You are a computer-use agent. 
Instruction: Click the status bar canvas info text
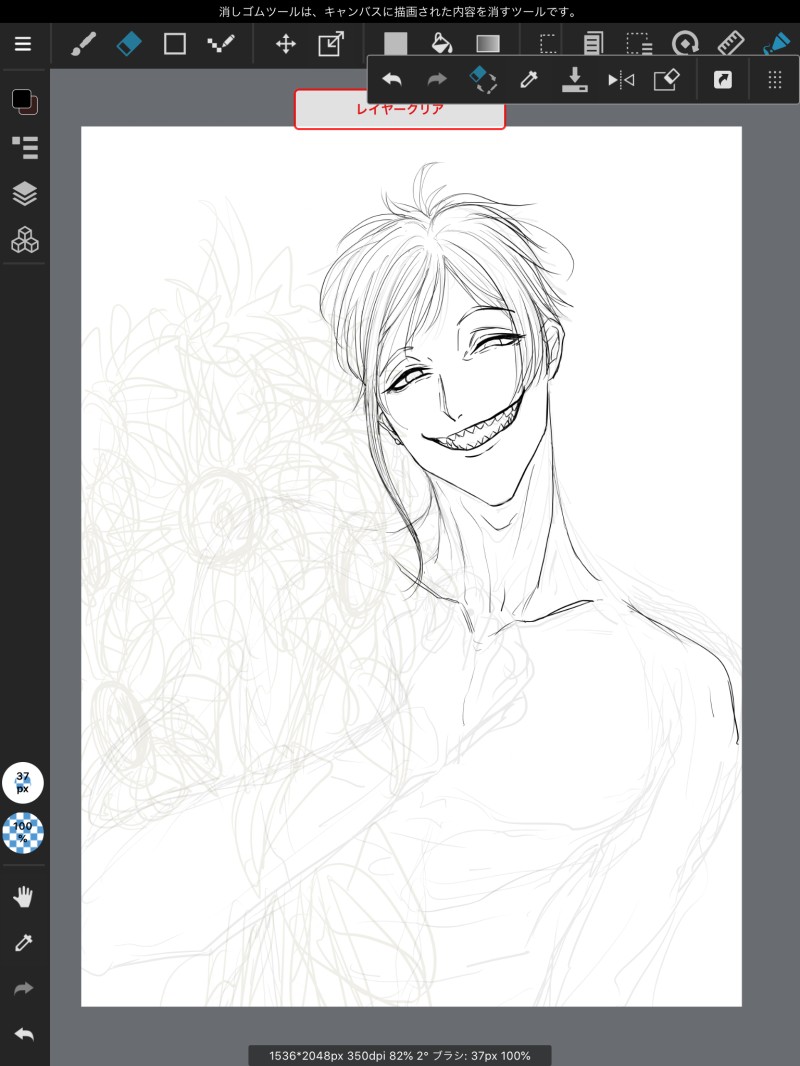pos(400,1056)
